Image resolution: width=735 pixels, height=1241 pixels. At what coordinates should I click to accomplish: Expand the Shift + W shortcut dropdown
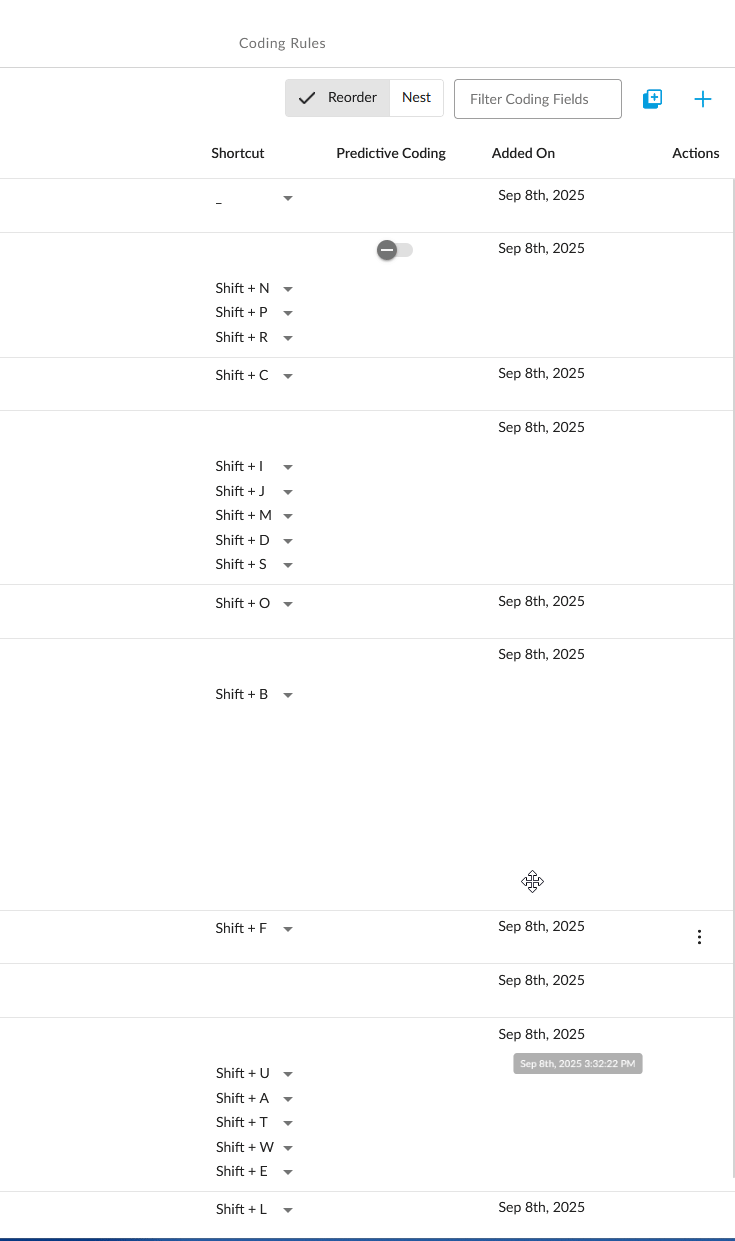[x=288, y=1148]
